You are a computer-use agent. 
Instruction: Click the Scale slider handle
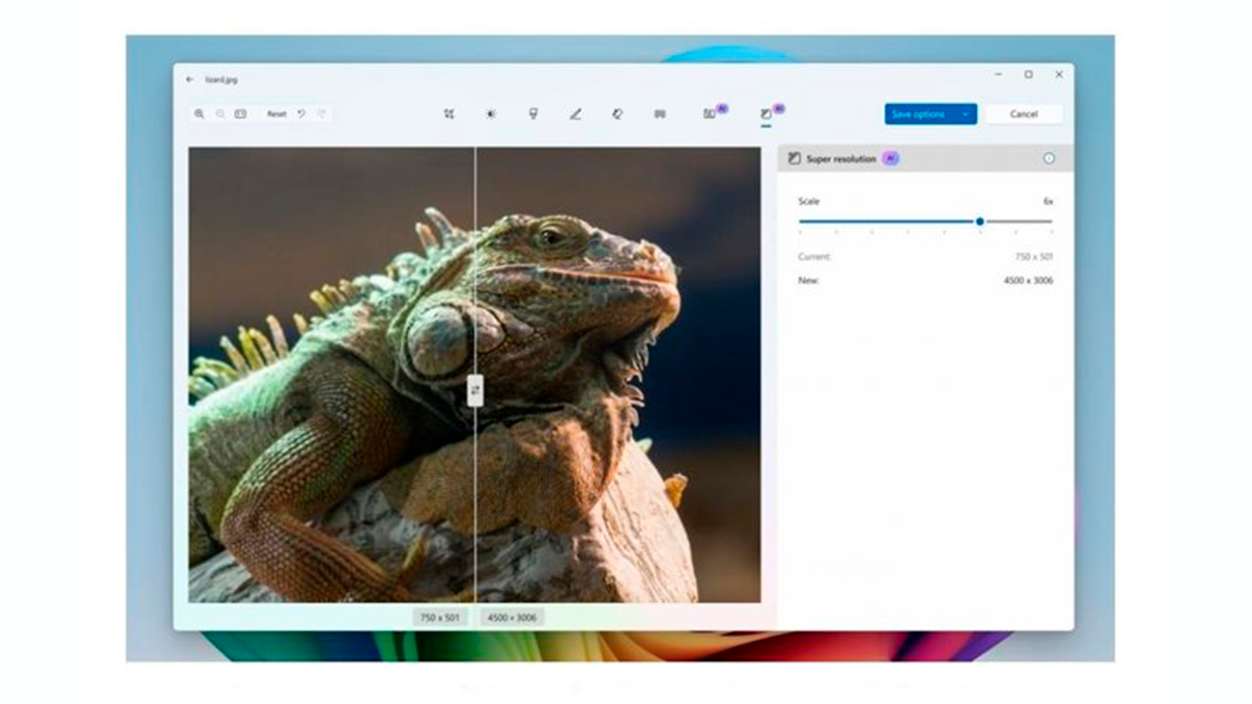980,222
